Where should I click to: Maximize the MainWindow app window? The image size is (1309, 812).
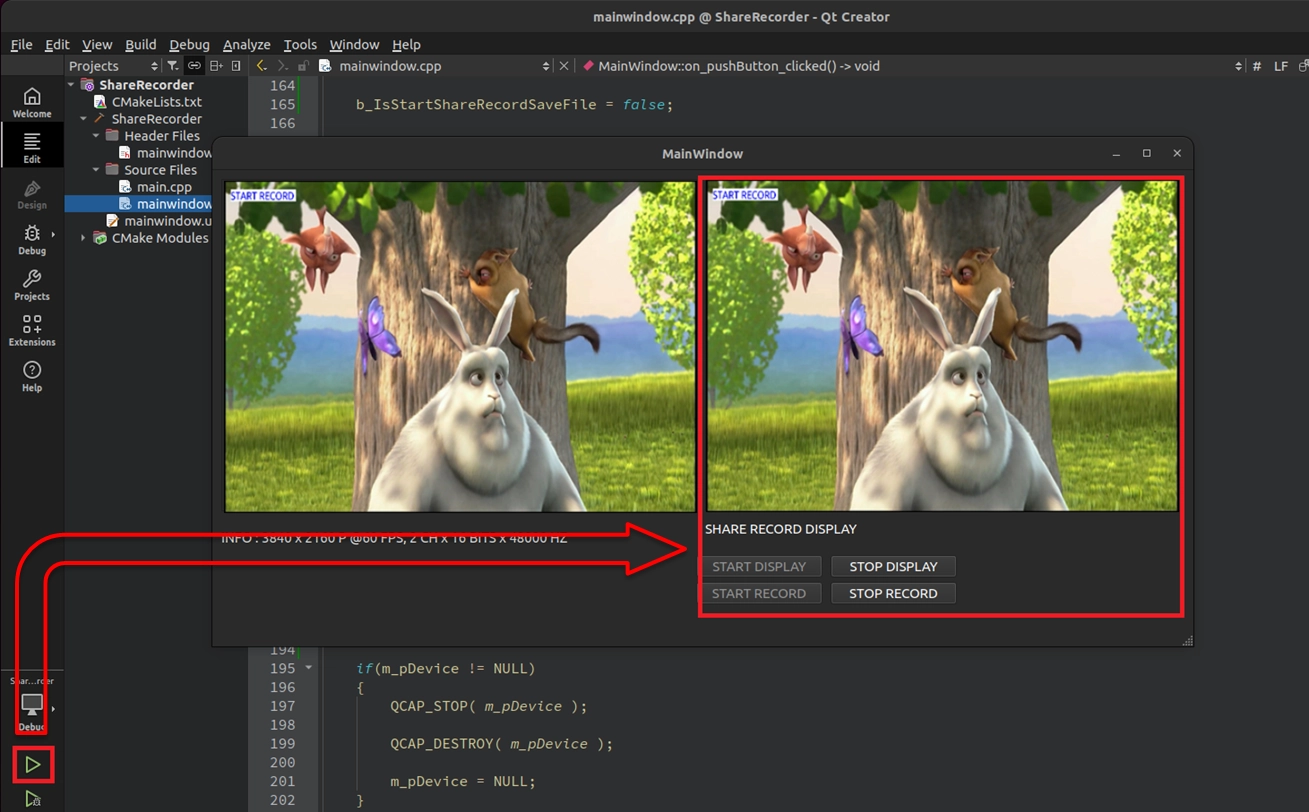coord(1147,153)
